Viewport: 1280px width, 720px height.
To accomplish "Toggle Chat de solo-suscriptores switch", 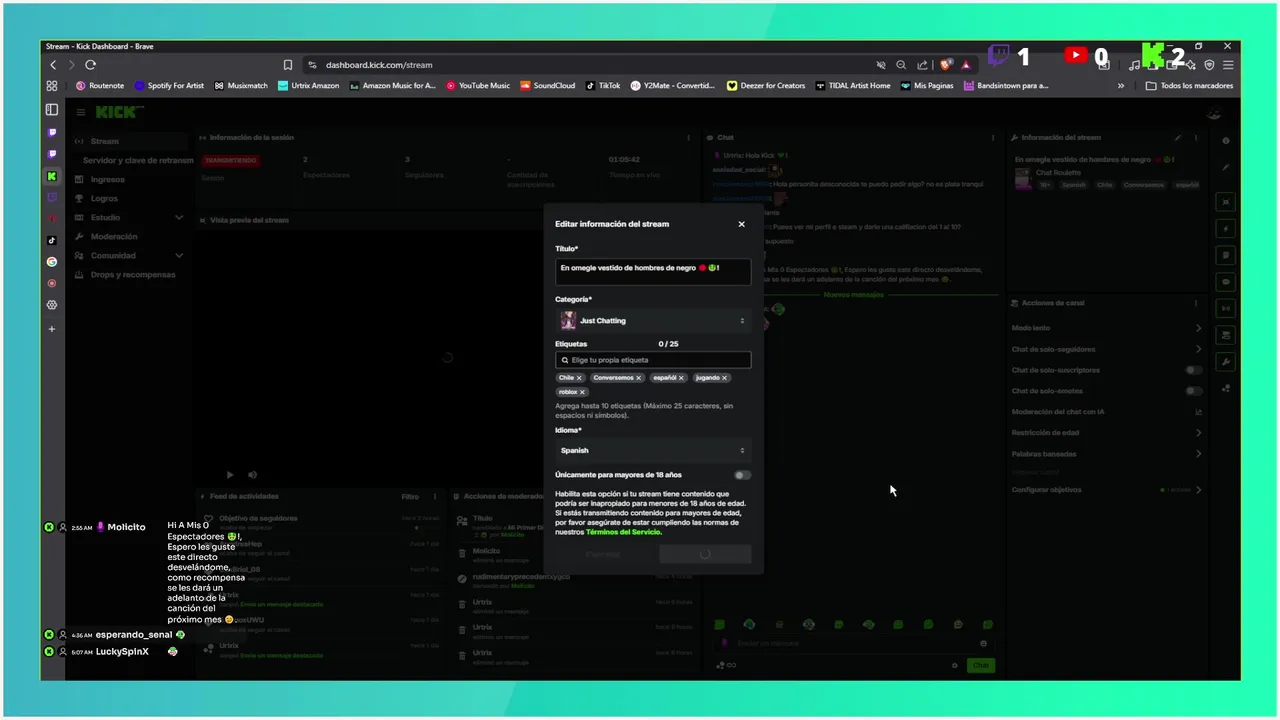I will click(1194, 370).
